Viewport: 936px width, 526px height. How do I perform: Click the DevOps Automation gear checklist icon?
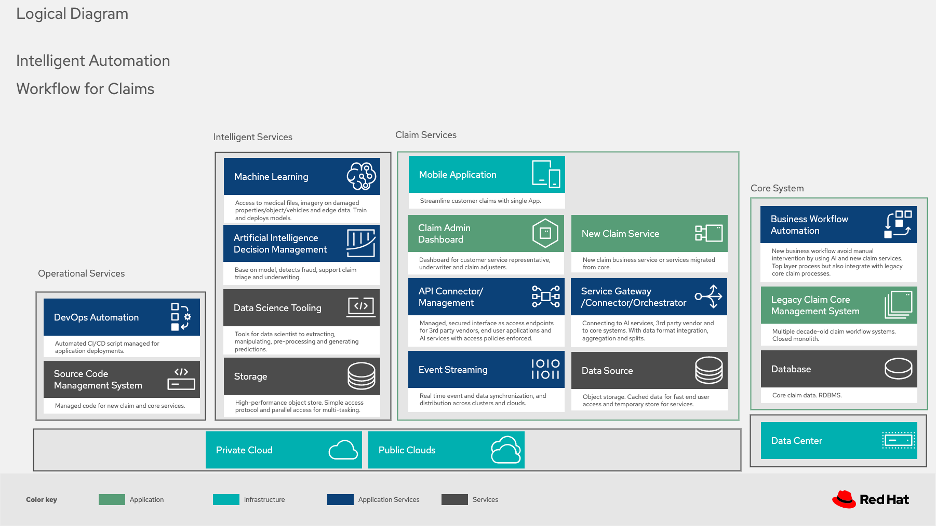click(x=180, y=317)
